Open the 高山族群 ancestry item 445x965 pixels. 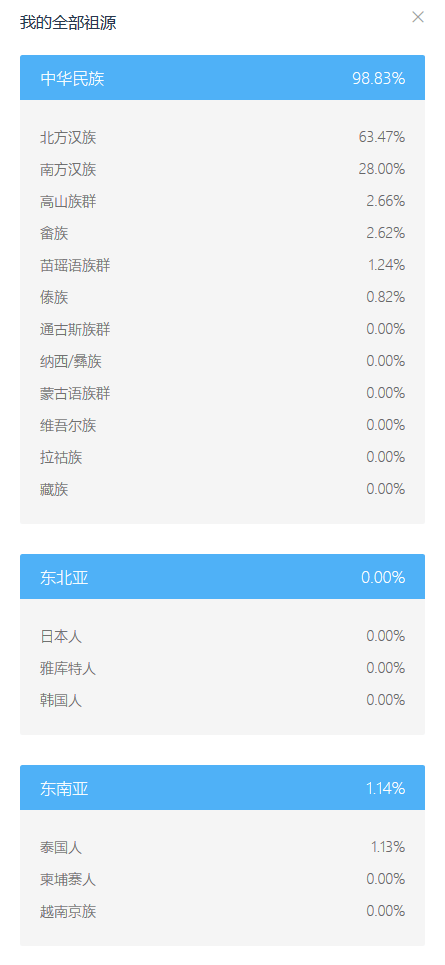pos(222,201)
